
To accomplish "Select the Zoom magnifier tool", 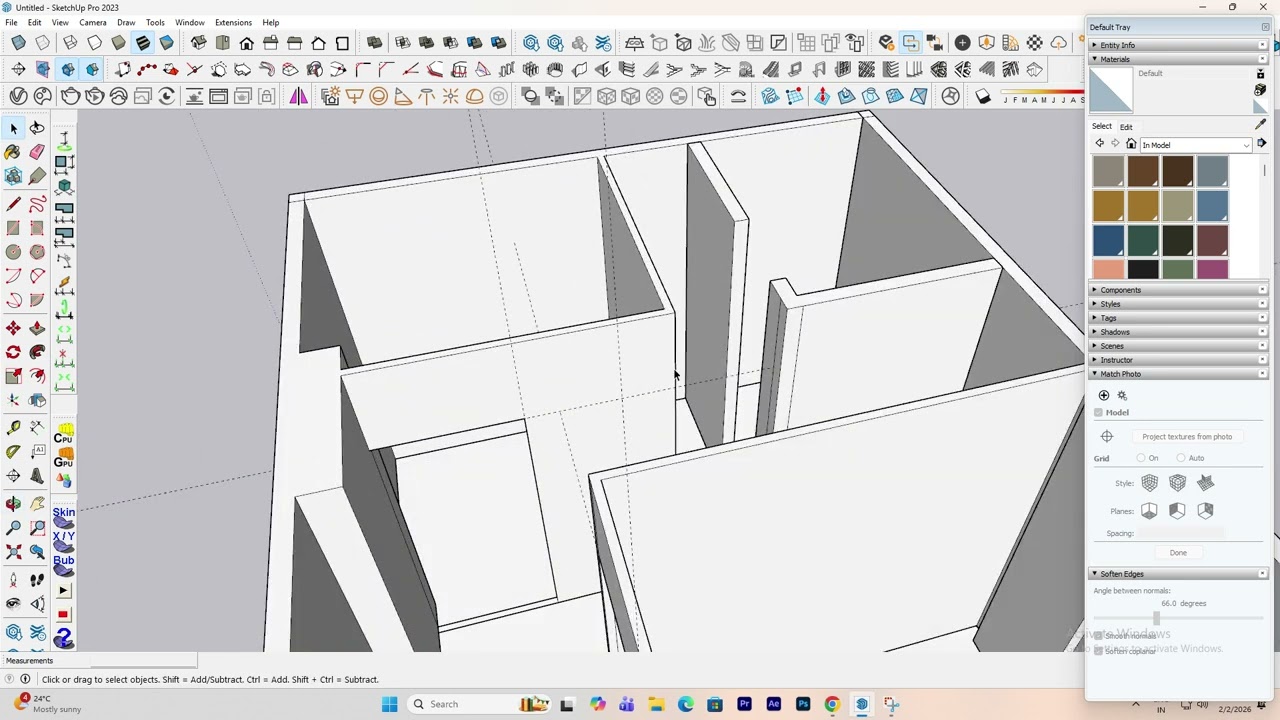I will point(13,528).
